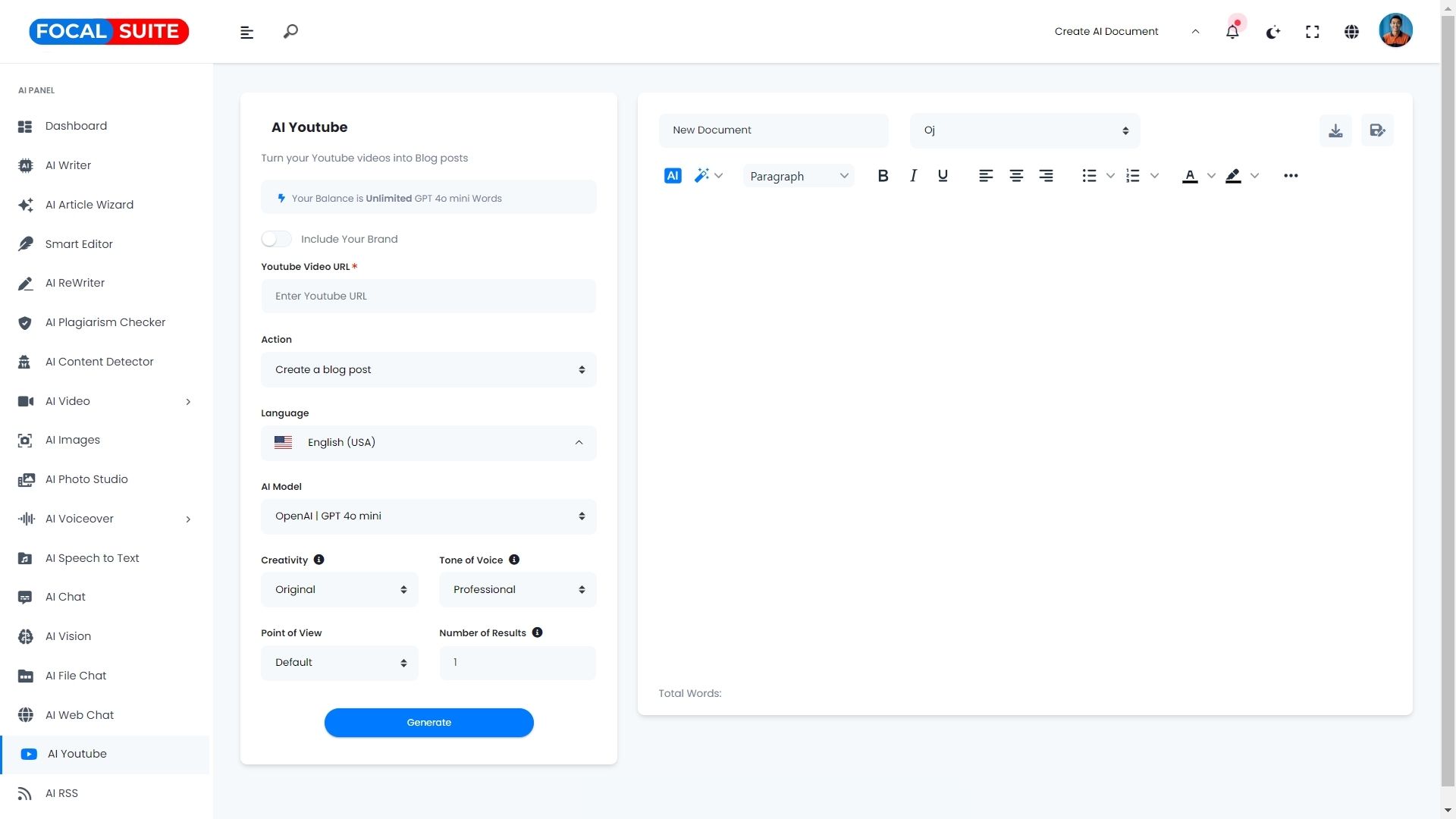Open the Tone of Voice dropdown
The width and height of the screenshot is (1456, 819).
[517, 590]
